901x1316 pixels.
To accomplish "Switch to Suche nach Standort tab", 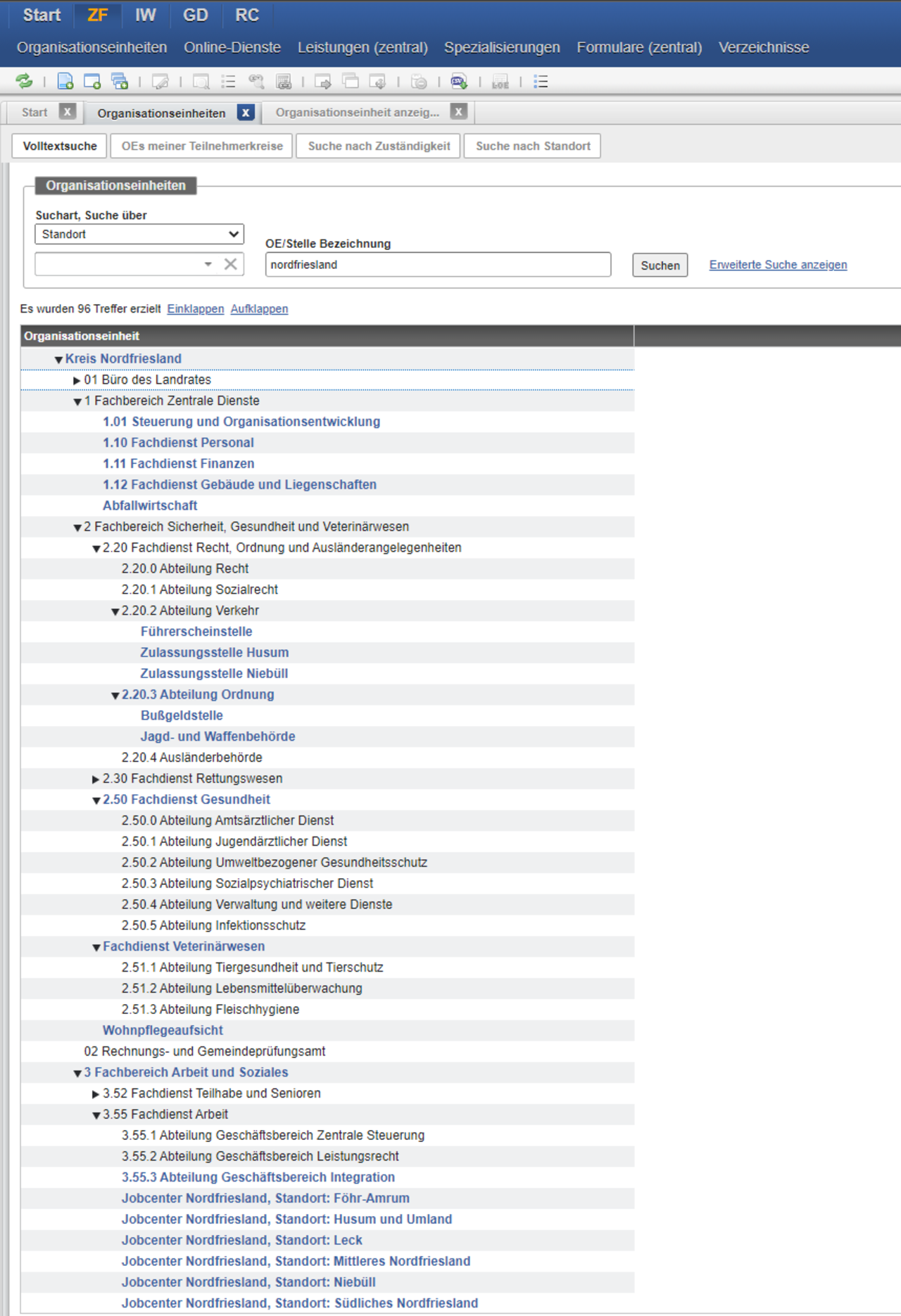I will 533,146.
